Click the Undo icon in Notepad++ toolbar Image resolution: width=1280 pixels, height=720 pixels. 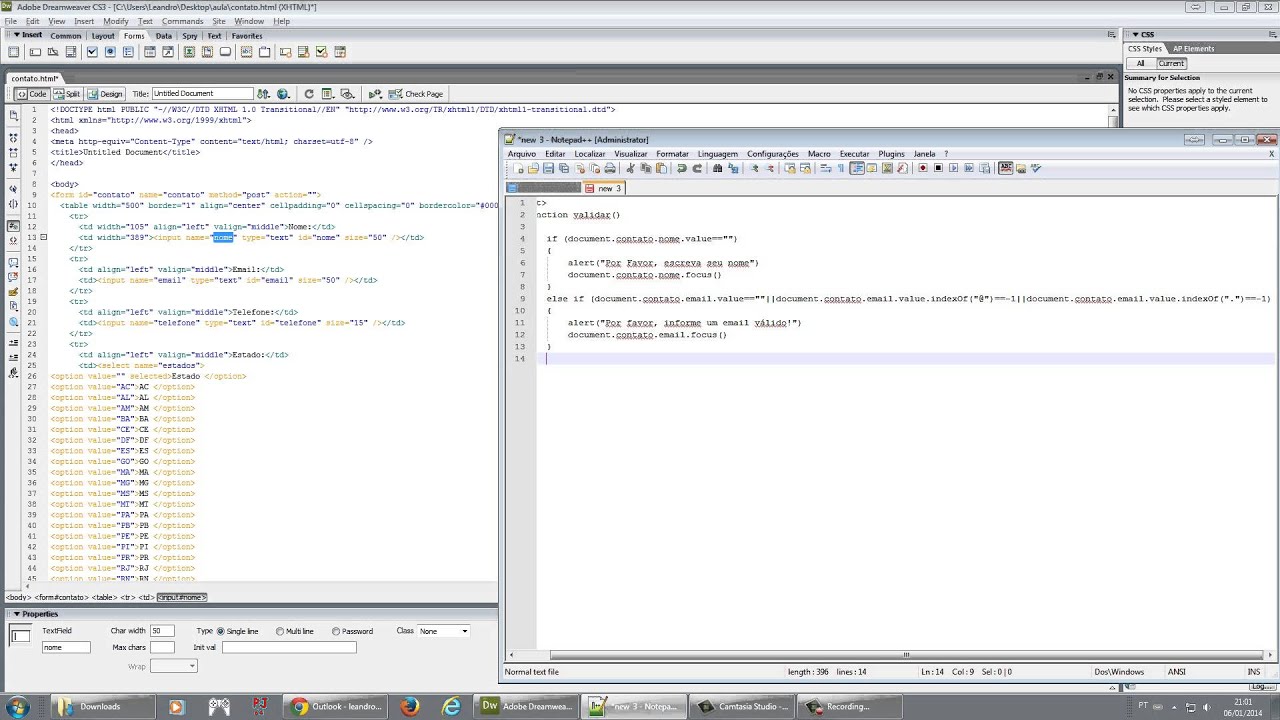point(681,168)
